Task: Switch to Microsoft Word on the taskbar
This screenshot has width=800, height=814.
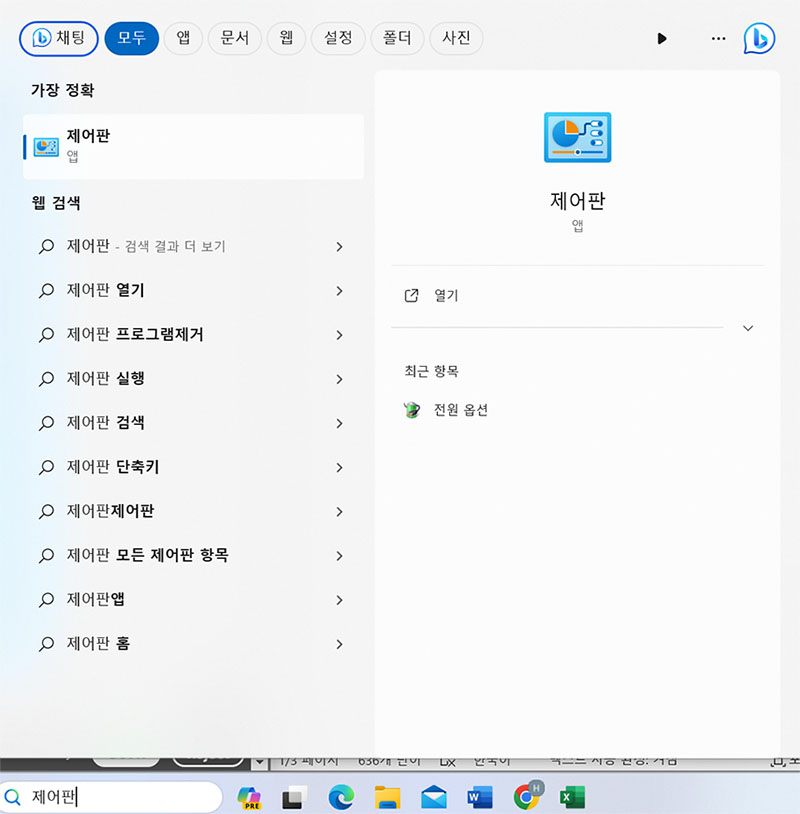Action: [x=480, y=797]
